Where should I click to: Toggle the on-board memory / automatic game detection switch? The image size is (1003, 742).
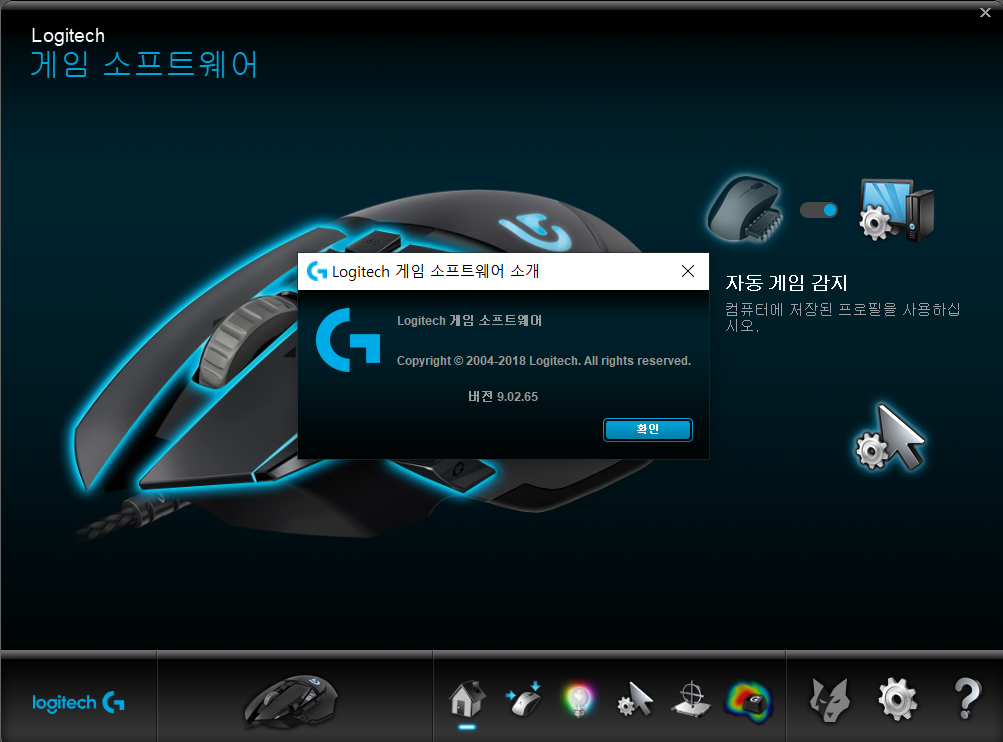[819, 210]
